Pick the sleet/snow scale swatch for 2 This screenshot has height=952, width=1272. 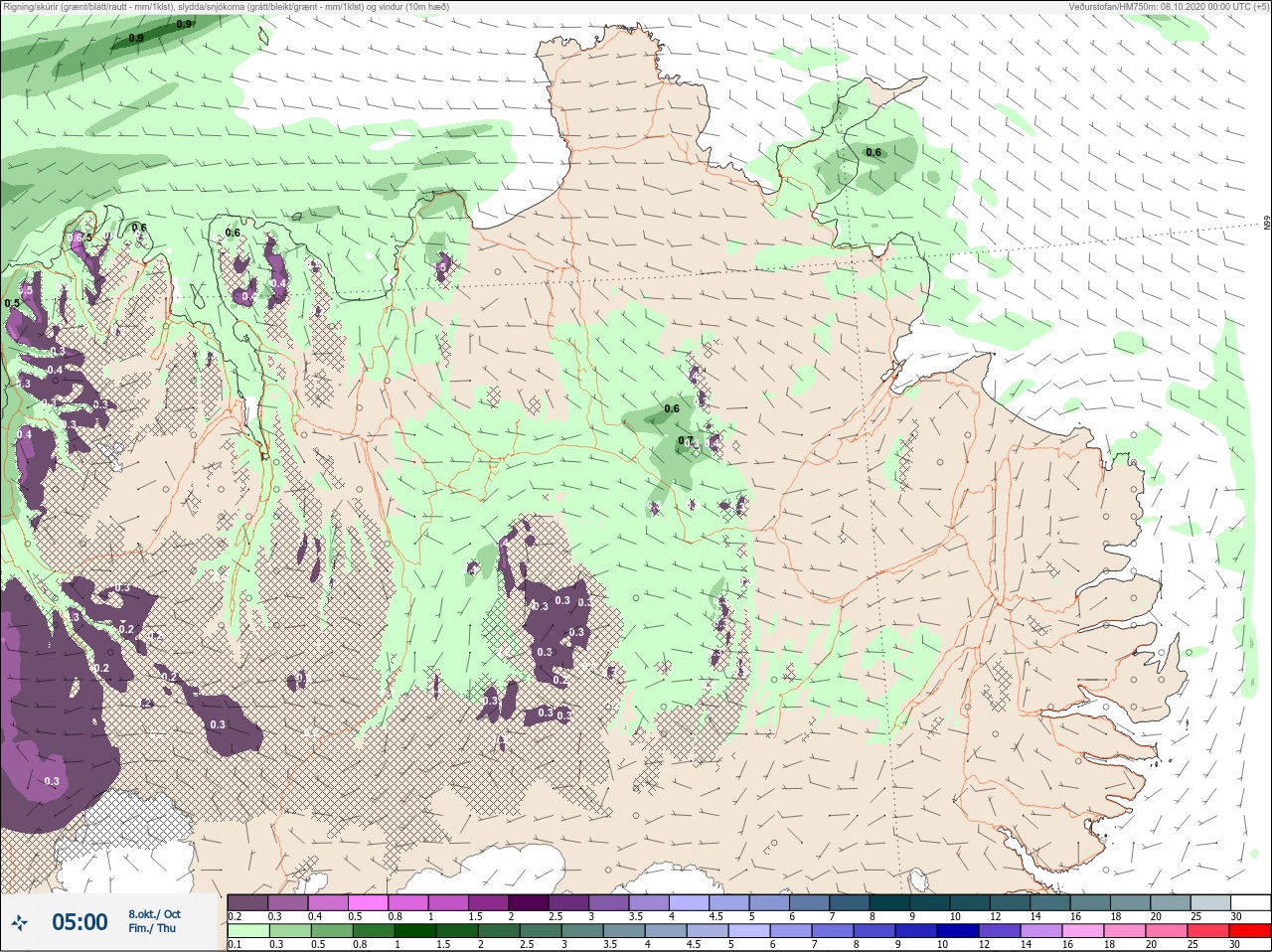[529, 902]
